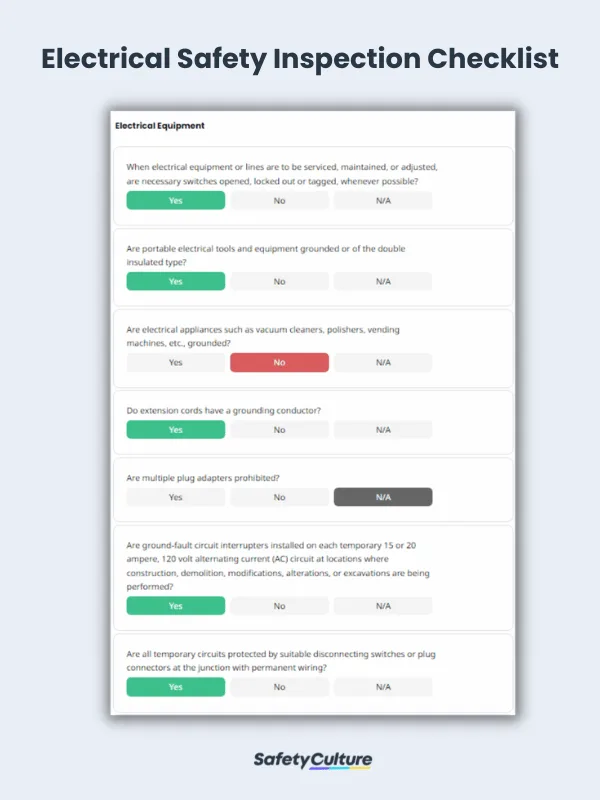Screen dimensions: 600x800
Task: Select Yes for extension cords grounding conductor
Action: coord(176,430)
